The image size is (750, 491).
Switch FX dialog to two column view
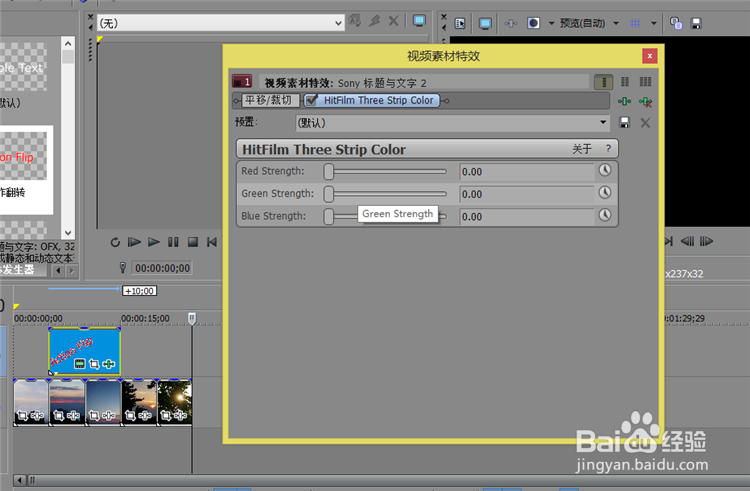pos(625,82)
